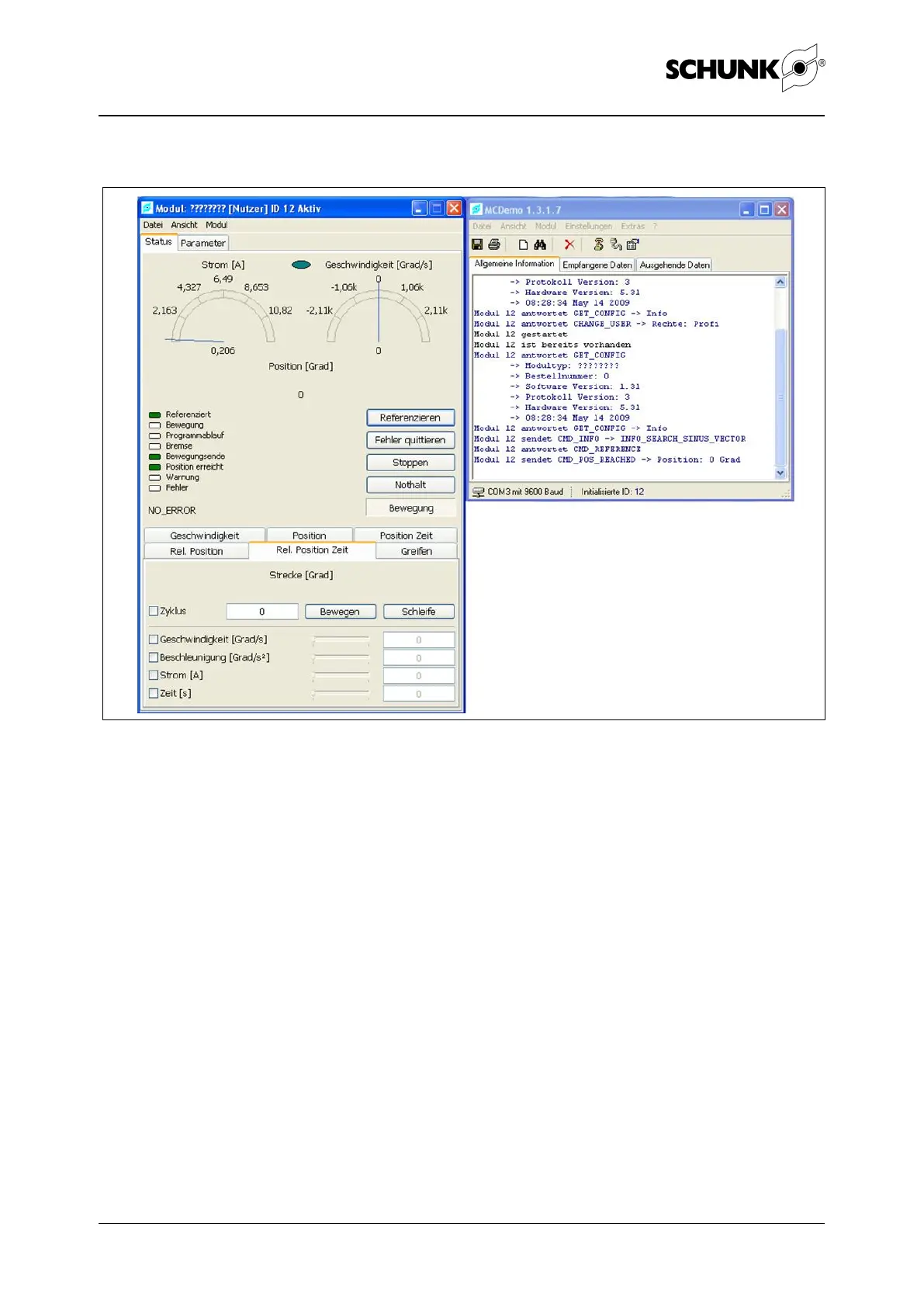The image size is (924, 1307).
Task: Open the Extras menu in MCDemo
Action: pos(632,227)
